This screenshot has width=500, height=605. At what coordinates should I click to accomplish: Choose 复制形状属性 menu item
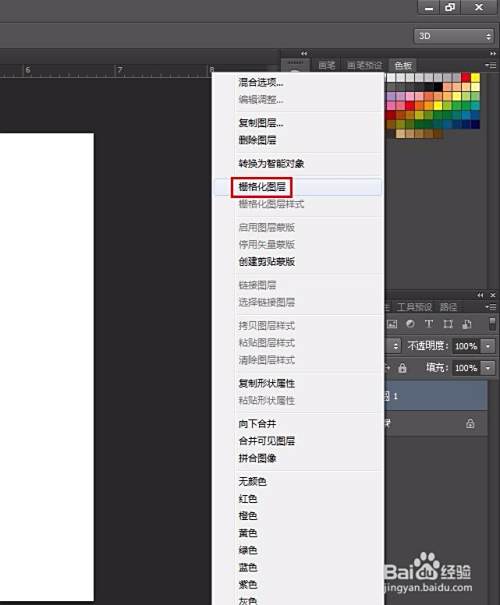pyautogui.click(x=298, y=384)
